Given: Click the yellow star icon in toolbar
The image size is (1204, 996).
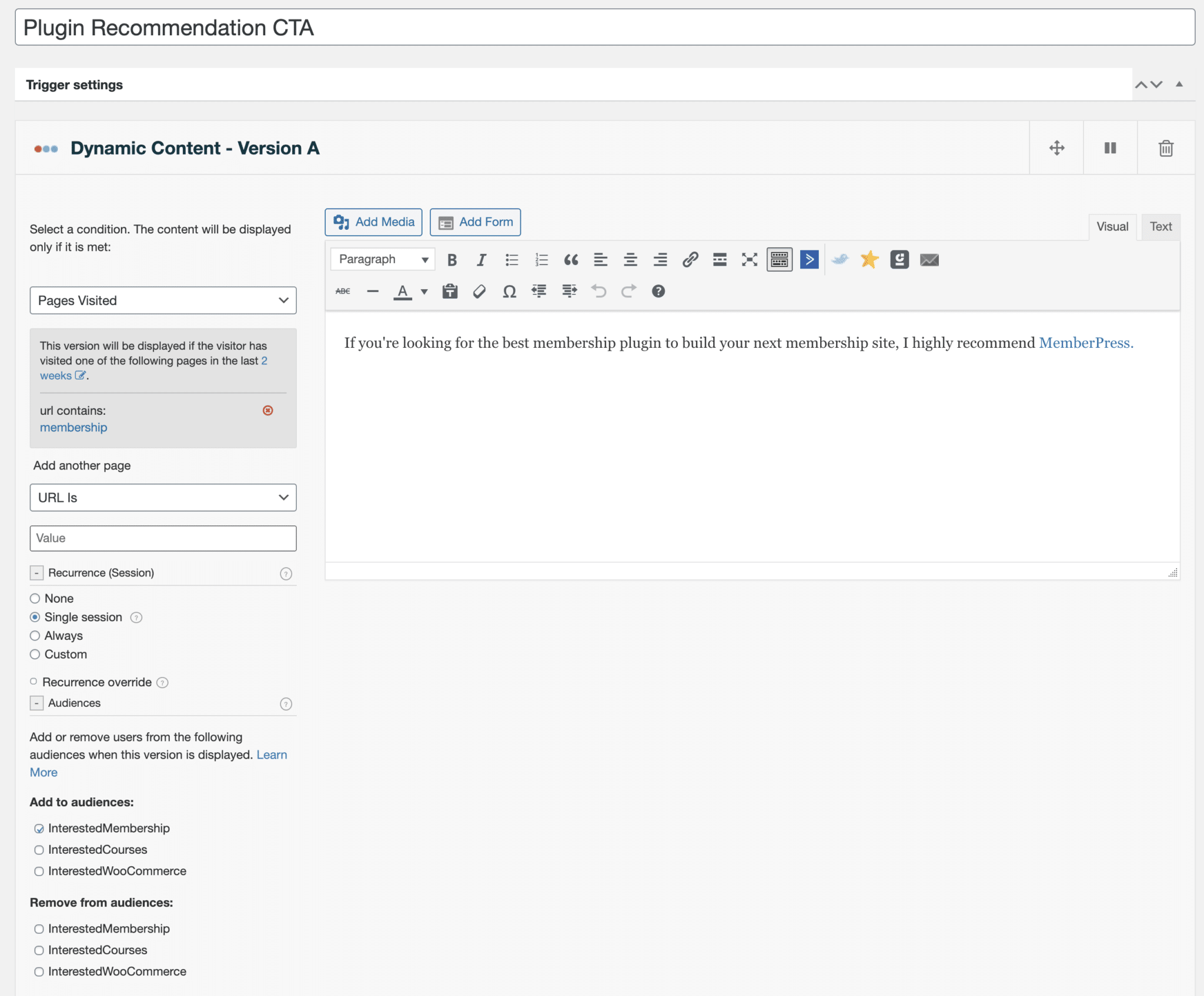Looking at the screenshot, I should pos(869,260).
